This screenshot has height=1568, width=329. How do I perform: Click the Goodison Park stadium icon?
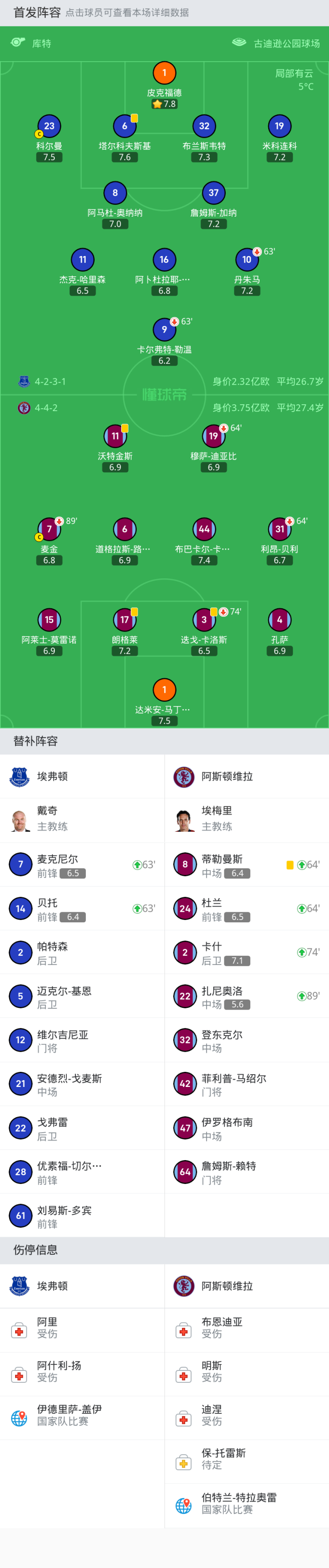(239, 43)
